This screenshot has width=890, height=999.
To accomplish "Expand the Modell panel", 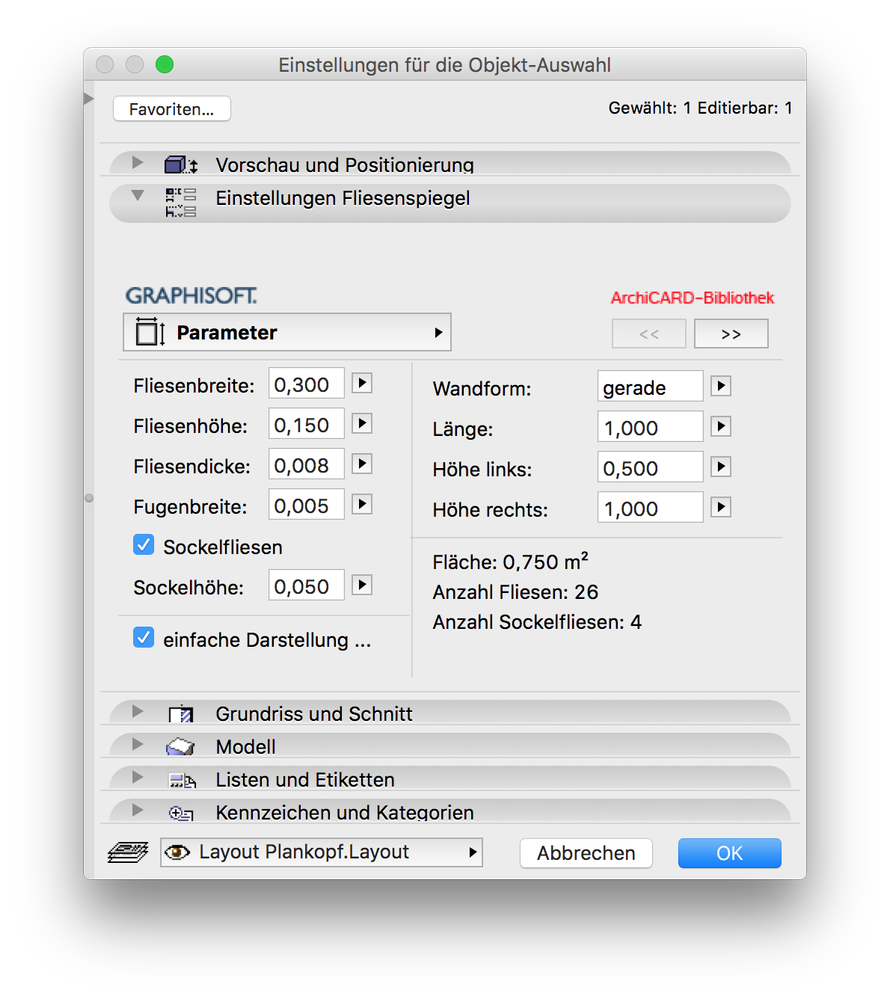I will pos(137,744).
